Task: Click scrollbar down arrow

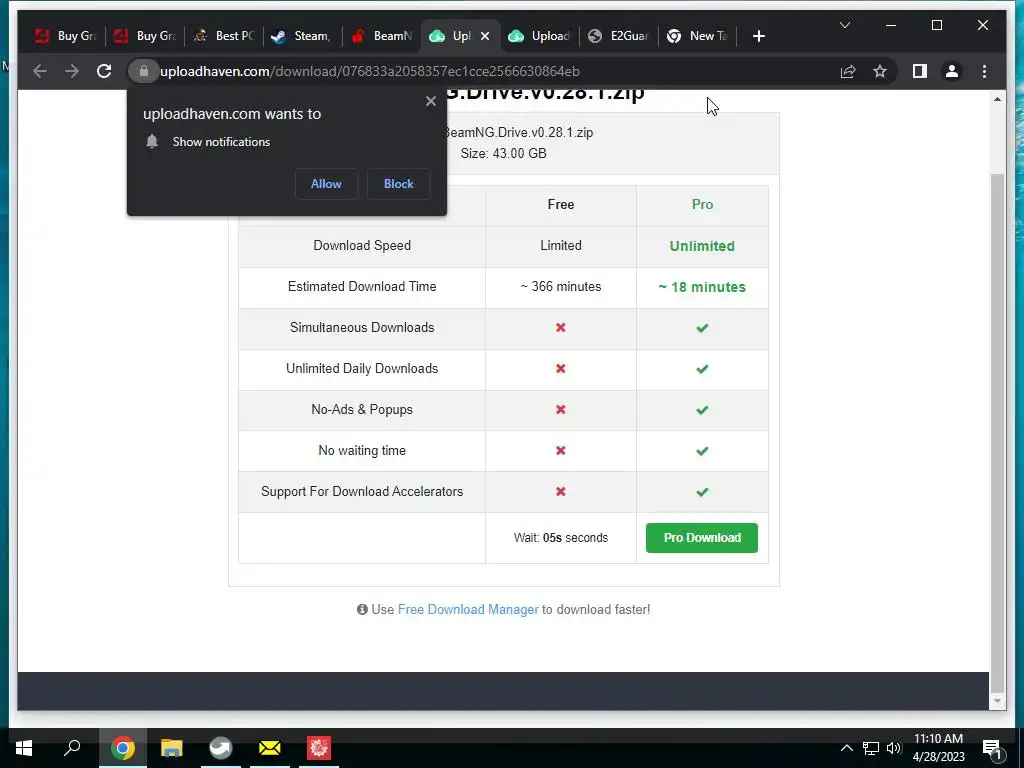Action: tap(997, 701)
